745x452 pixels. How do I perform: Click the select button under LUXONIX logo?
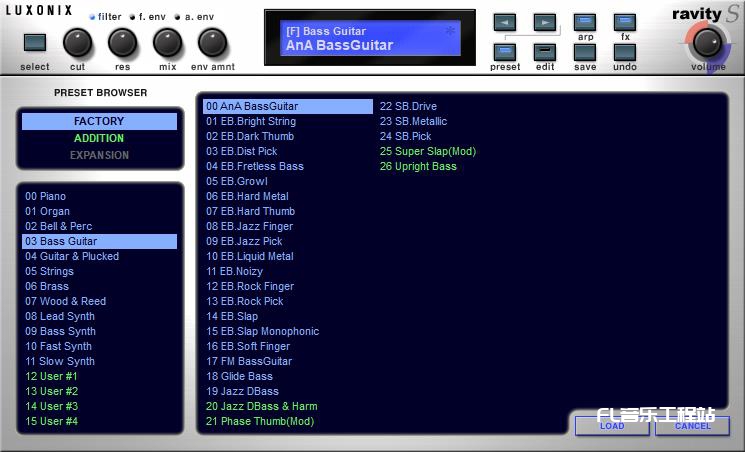tap(35, 43)
